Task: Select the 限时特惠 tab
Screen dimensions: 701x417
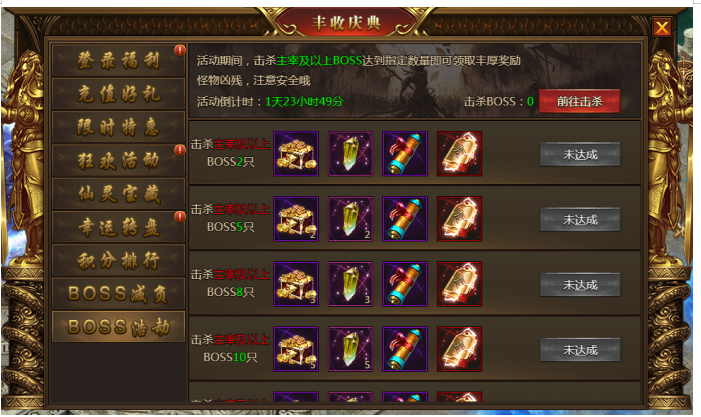Action: click(x=118, y=127)
